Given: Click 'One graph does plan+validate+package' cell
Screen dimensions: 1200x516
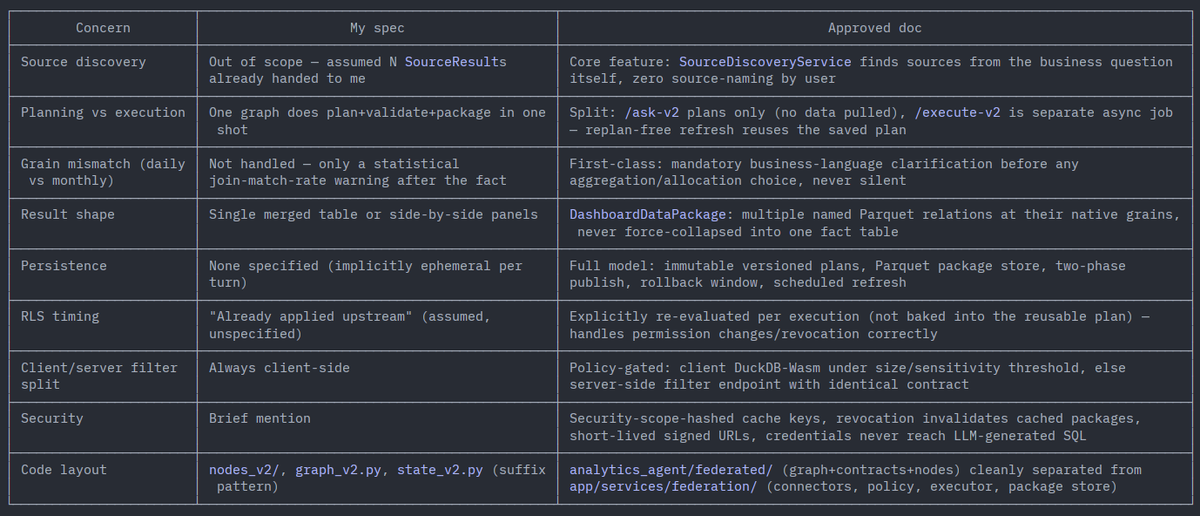Looking at the screenshot, I should tap(377, 121).
